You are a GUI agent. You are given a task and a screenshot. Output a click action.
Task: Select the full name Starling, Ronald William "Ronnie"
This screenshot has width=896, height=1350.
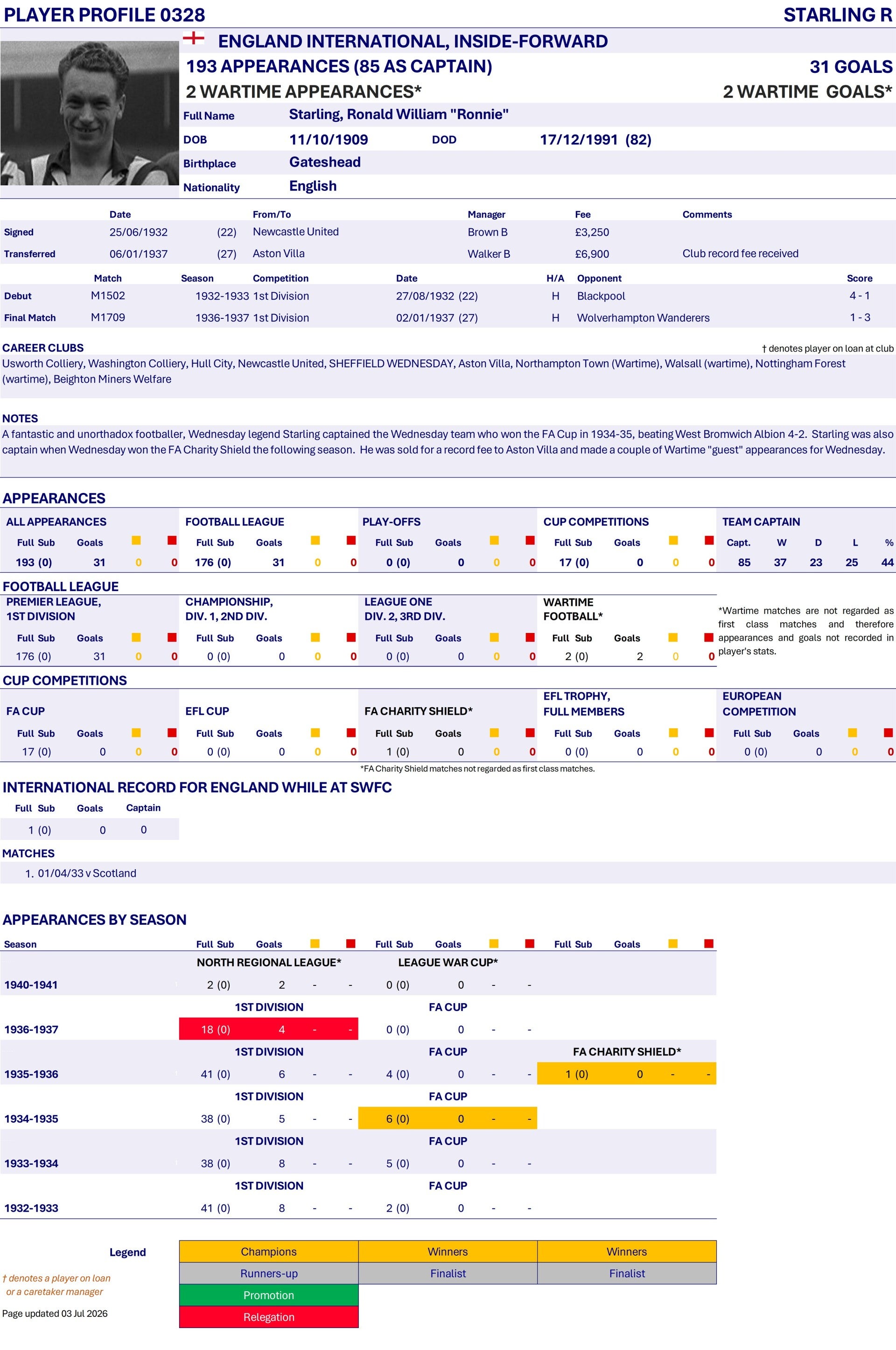pyautogui.click(x=399, y=114)
